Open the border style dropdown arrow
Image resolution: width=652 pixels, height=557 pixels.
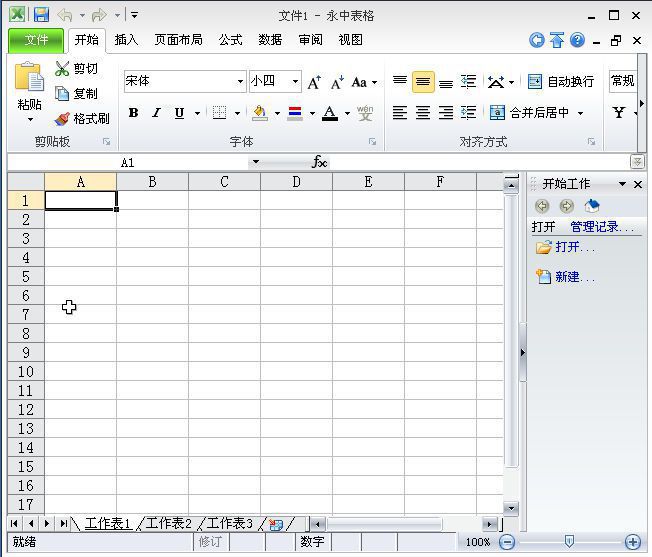(x=237, y=113)
